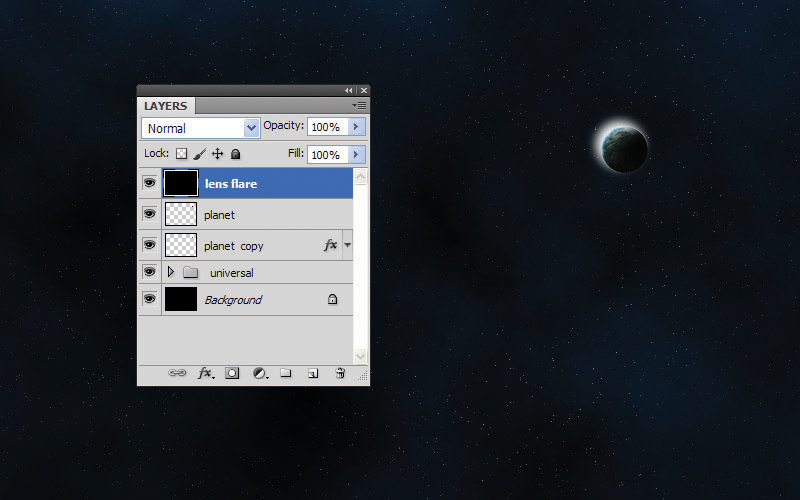Delete layer with the trash icon
Image resolution: width=800 pixels, height=500 pixels.
pyautogui.click(x=340, y=373)
